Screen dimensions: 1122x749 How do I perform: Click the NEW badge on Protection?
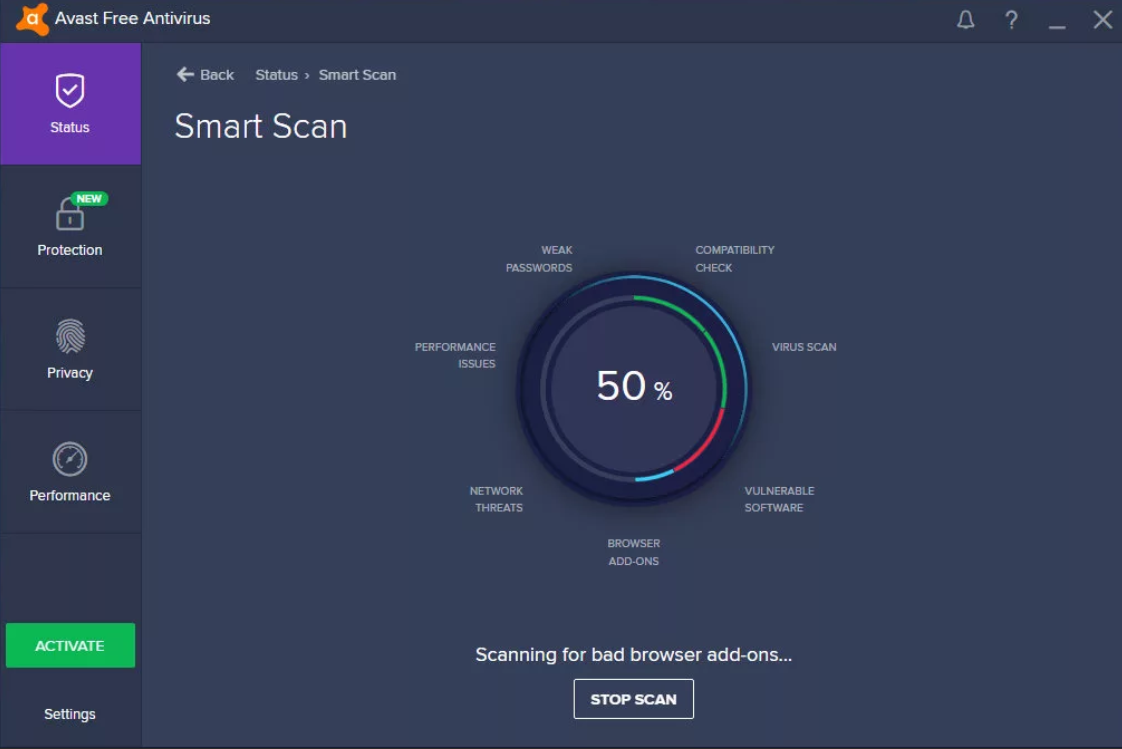(89, 199)
